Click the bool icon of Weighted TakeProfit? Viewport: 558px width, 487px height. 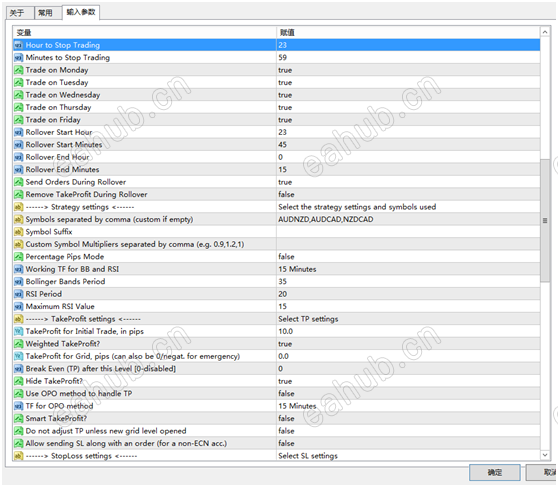click(x=19, y=344)
